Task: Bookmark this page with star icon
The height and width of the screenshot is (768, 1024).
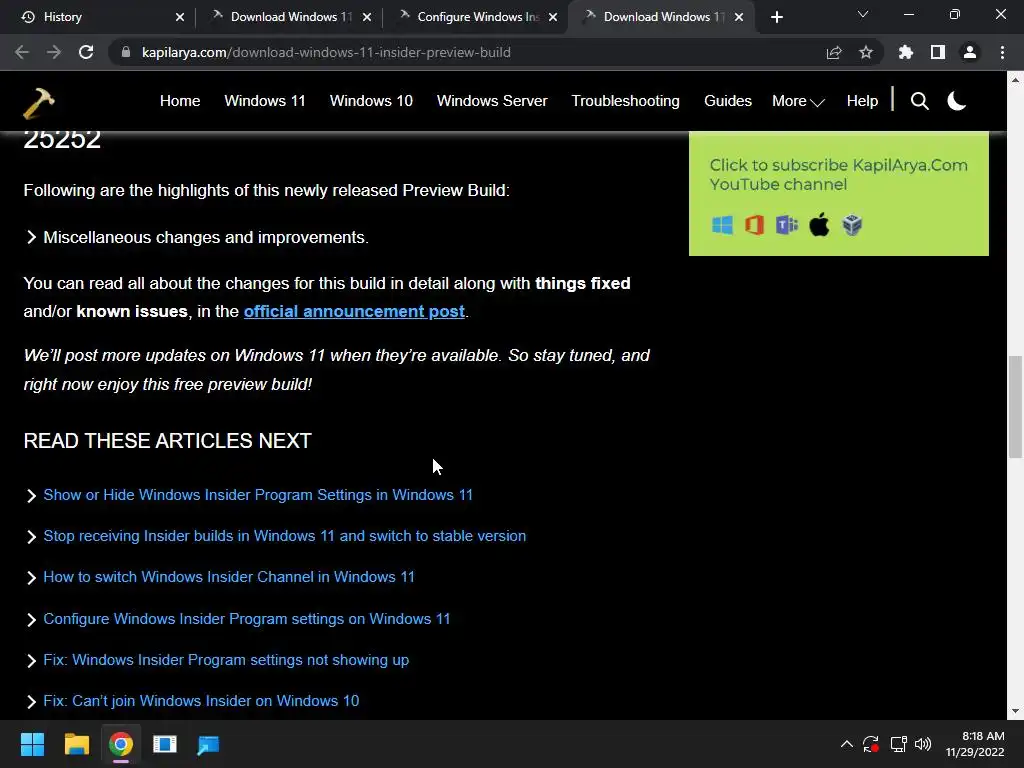Action: 866,52
